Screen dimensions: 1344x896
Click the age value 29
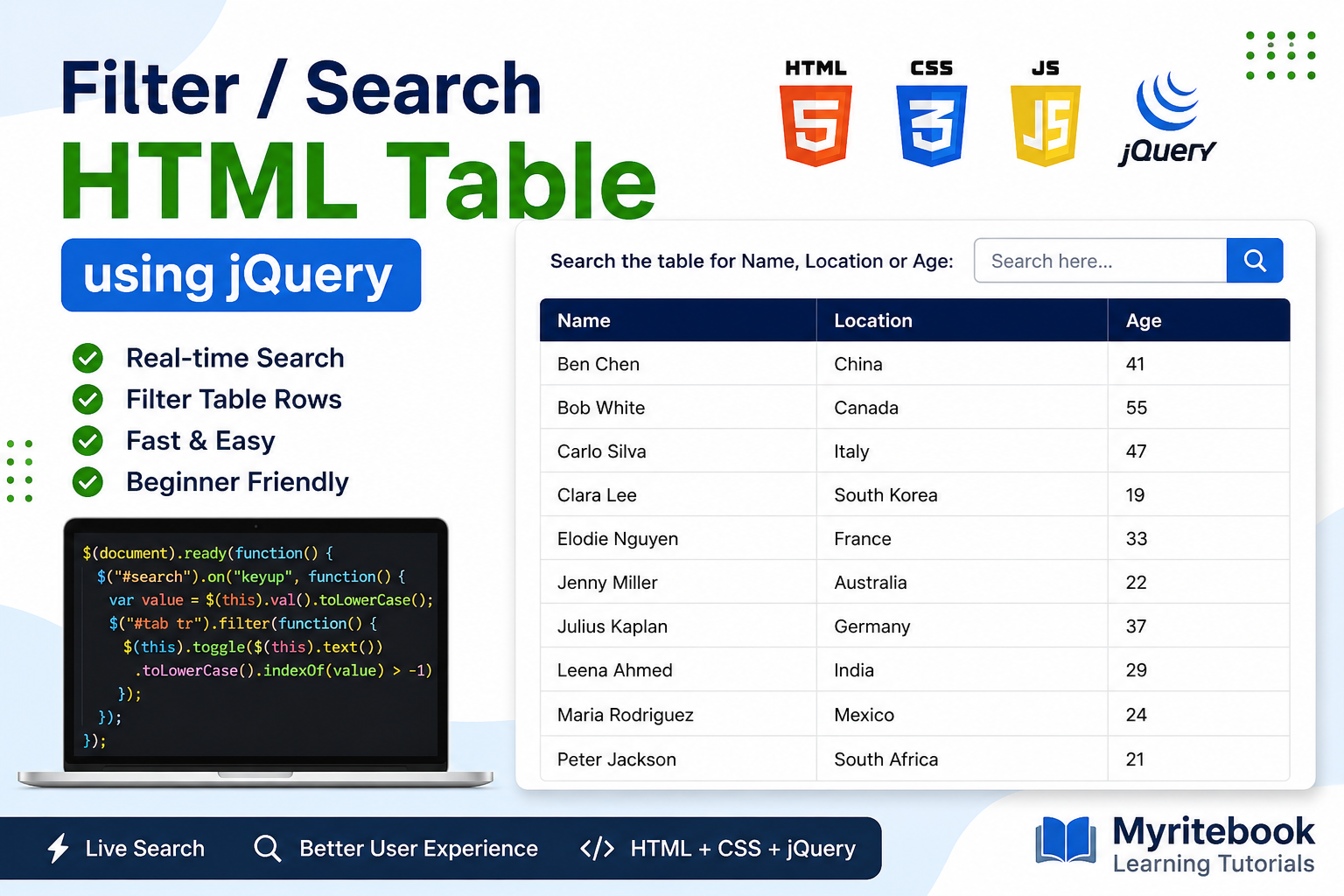coord(1136,670)
